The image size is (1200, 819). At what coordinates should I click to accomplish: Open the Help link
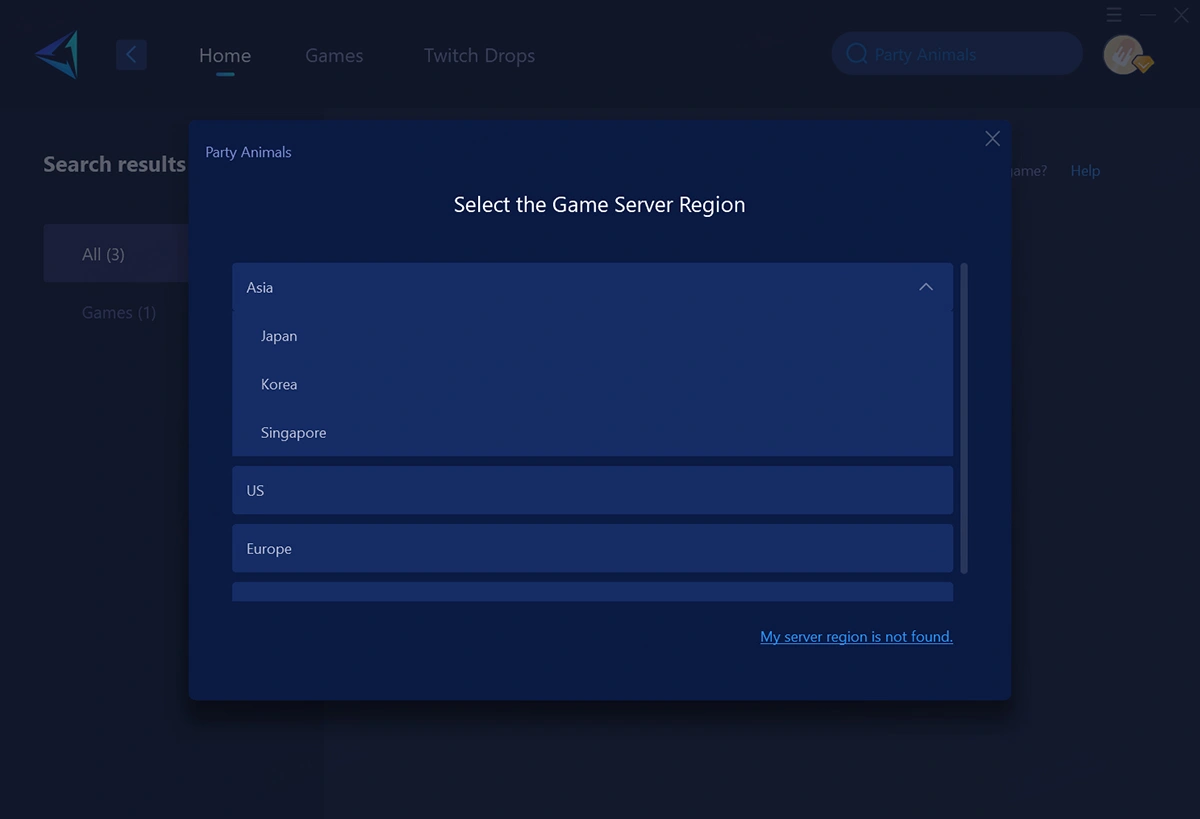pos(1085,171)
